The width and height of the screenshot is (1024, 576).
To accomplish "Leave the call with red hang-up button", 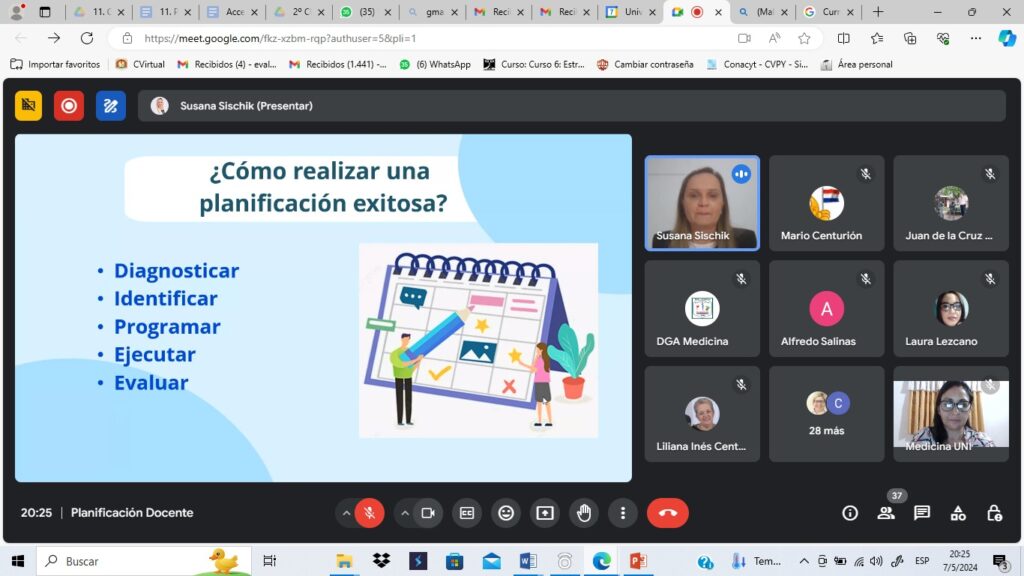I will point(668,513).
